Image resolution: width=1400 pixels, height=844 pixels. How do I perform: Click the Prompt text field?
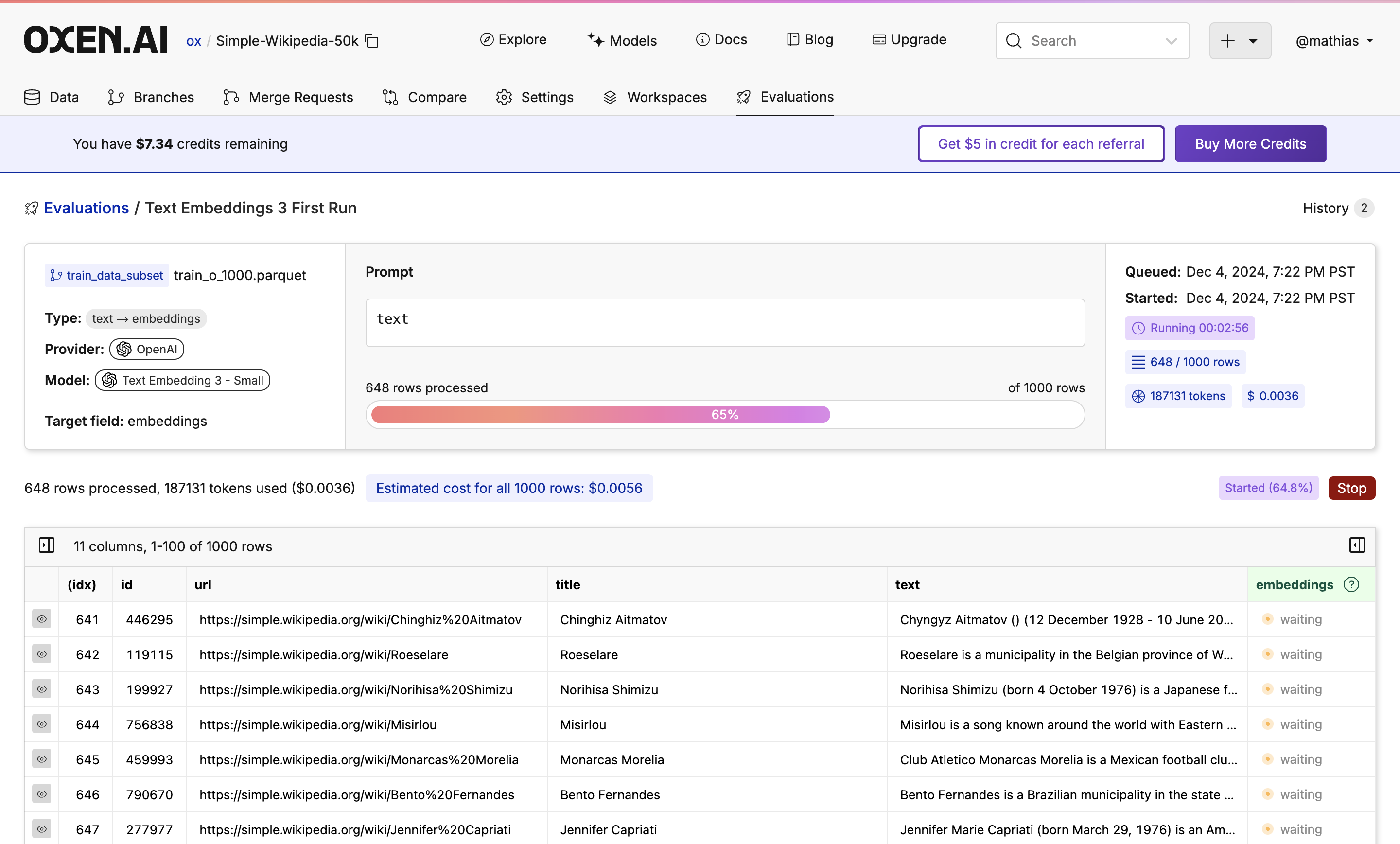(725, 322)
